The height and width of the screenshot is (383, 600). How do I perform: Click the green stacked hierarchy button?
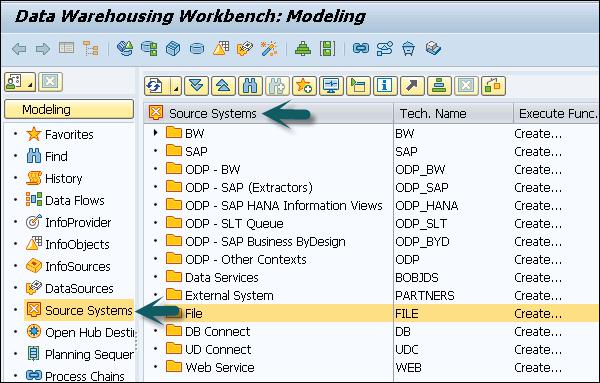point(439,86)
